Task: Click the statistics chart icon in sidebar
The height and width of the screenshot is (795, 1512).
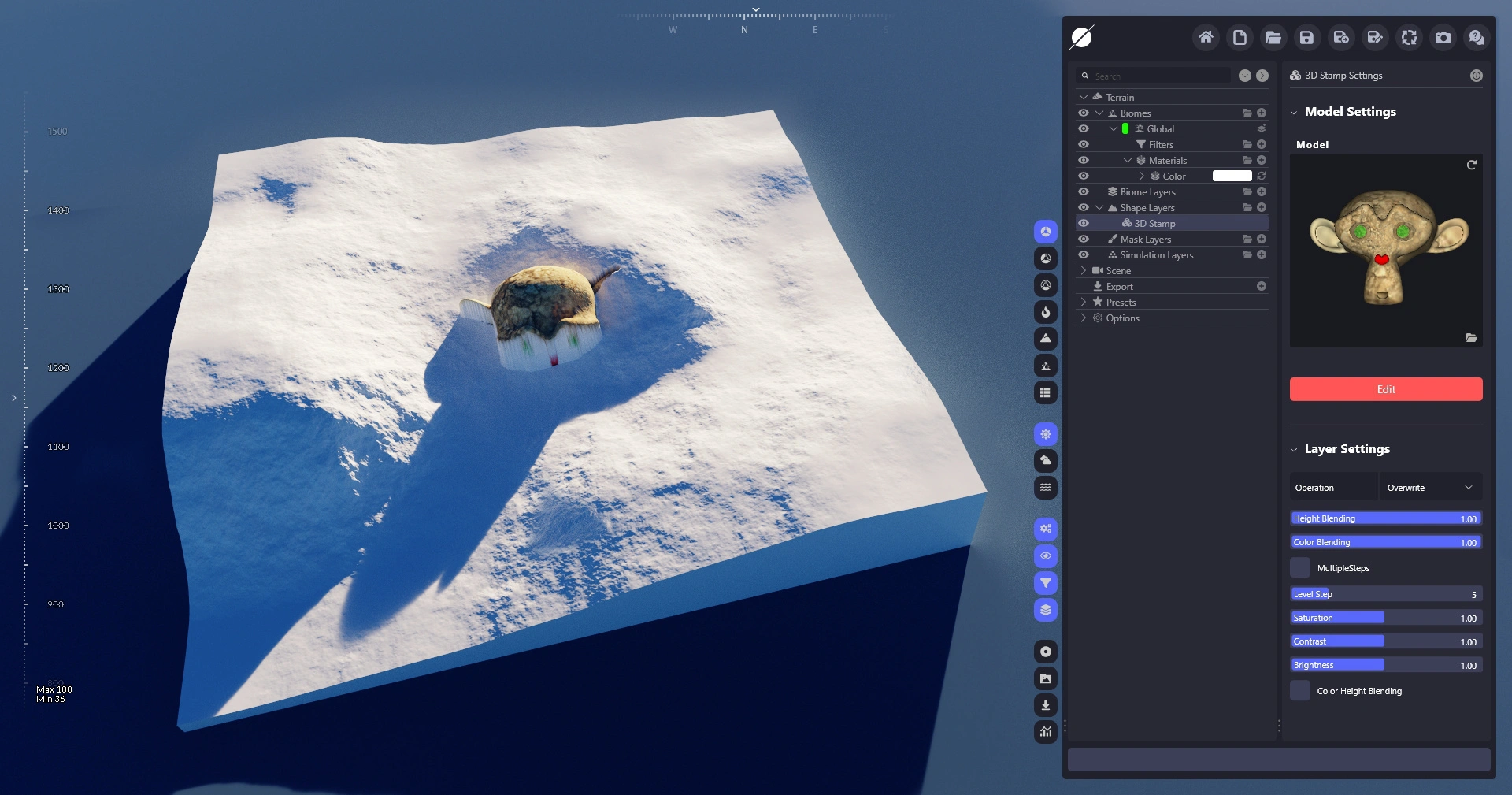Action: pos(1045,732)
